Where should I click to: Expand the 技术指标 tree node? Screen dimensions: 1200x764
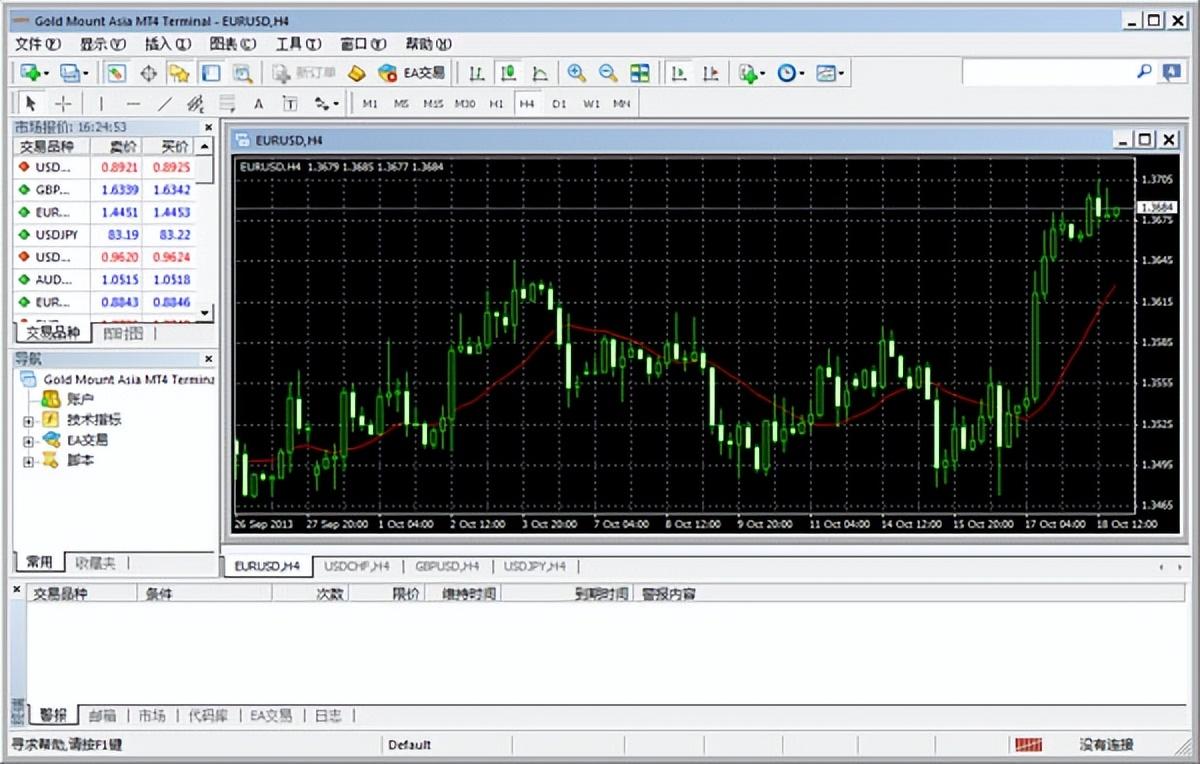pos(28,420)
